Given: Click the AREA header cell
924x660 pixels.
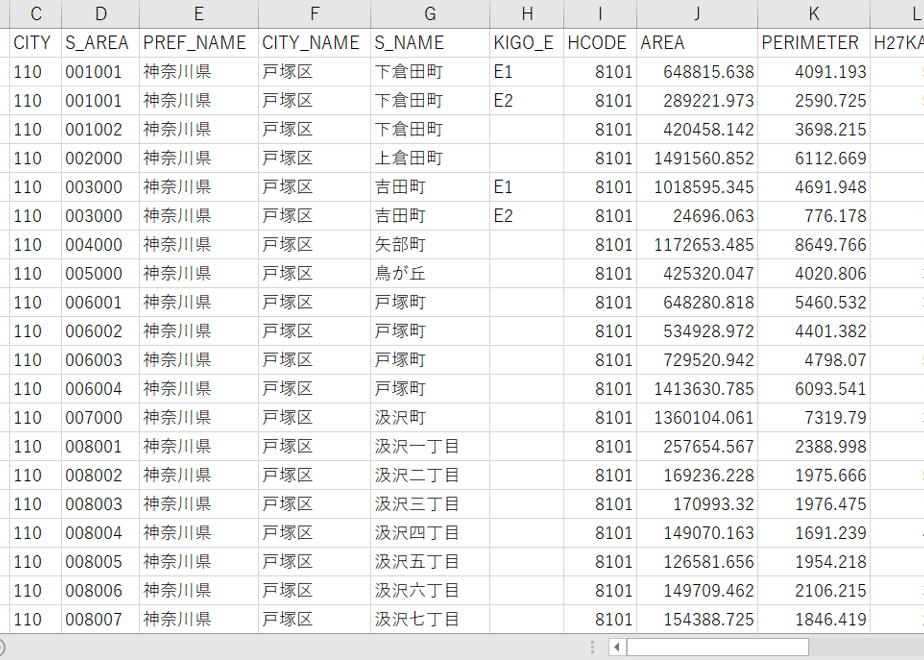Looking at the screenshot, I should click(697, 43).
